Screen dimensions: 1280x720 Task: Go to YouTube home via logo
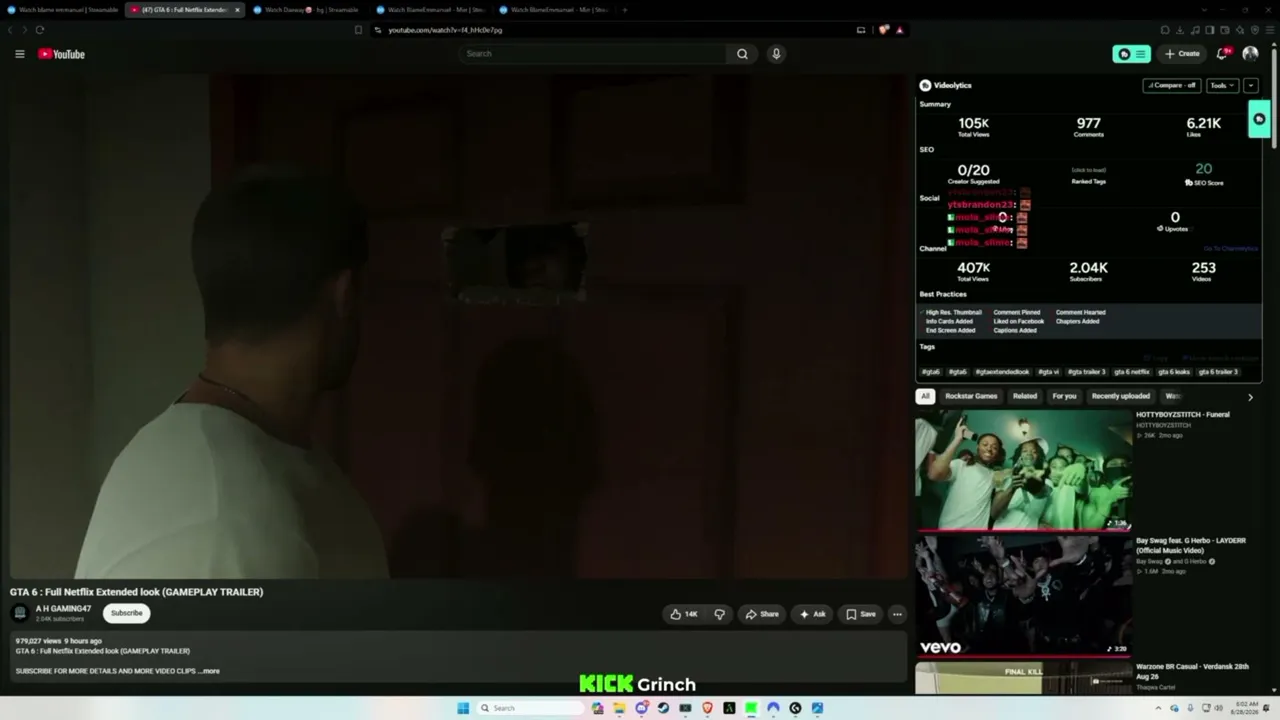click(x=62, y=54)
